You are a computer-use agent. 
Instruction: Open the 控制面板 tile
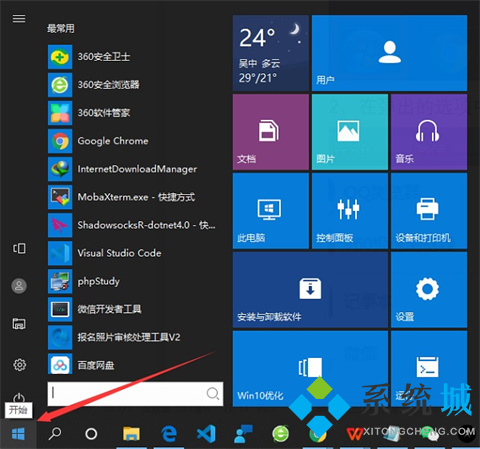(x=350, y=211)
